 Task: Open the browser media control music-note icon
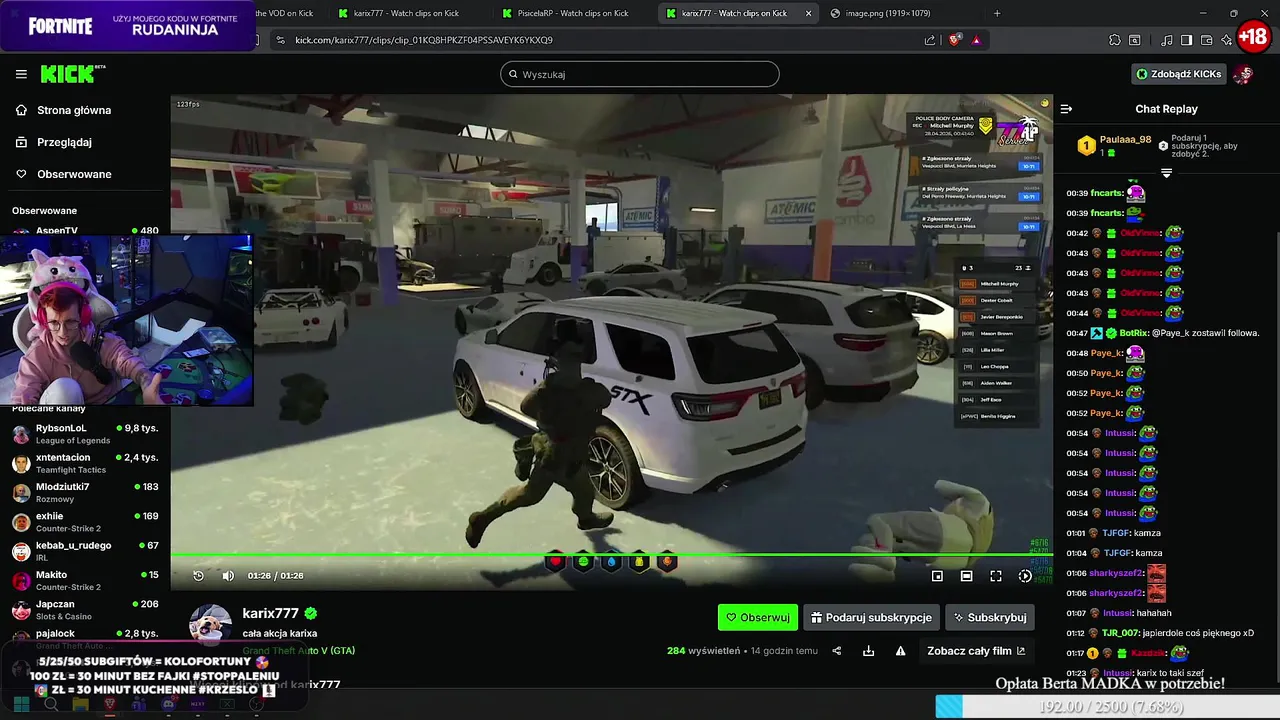click(x=1166, y=40)
